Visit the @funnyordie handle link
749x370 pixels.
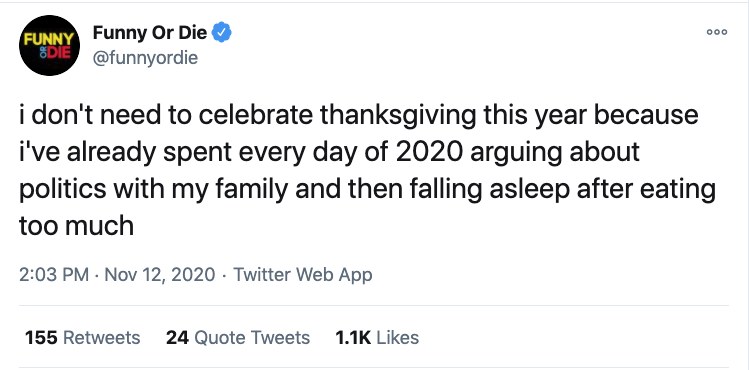145,58
